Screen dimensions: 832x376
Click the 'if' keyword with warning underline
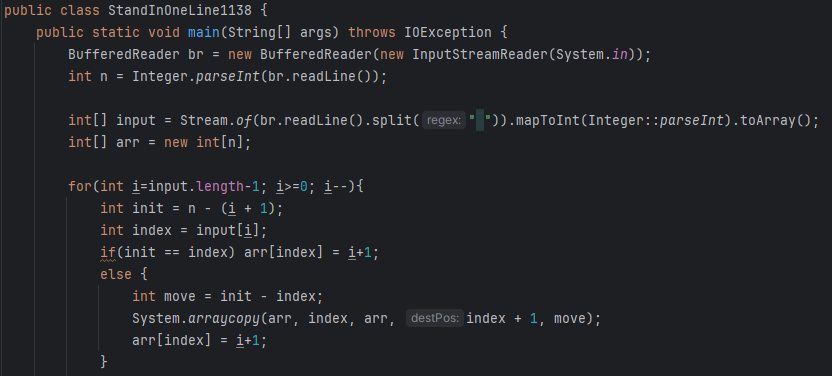pos(108,253)
